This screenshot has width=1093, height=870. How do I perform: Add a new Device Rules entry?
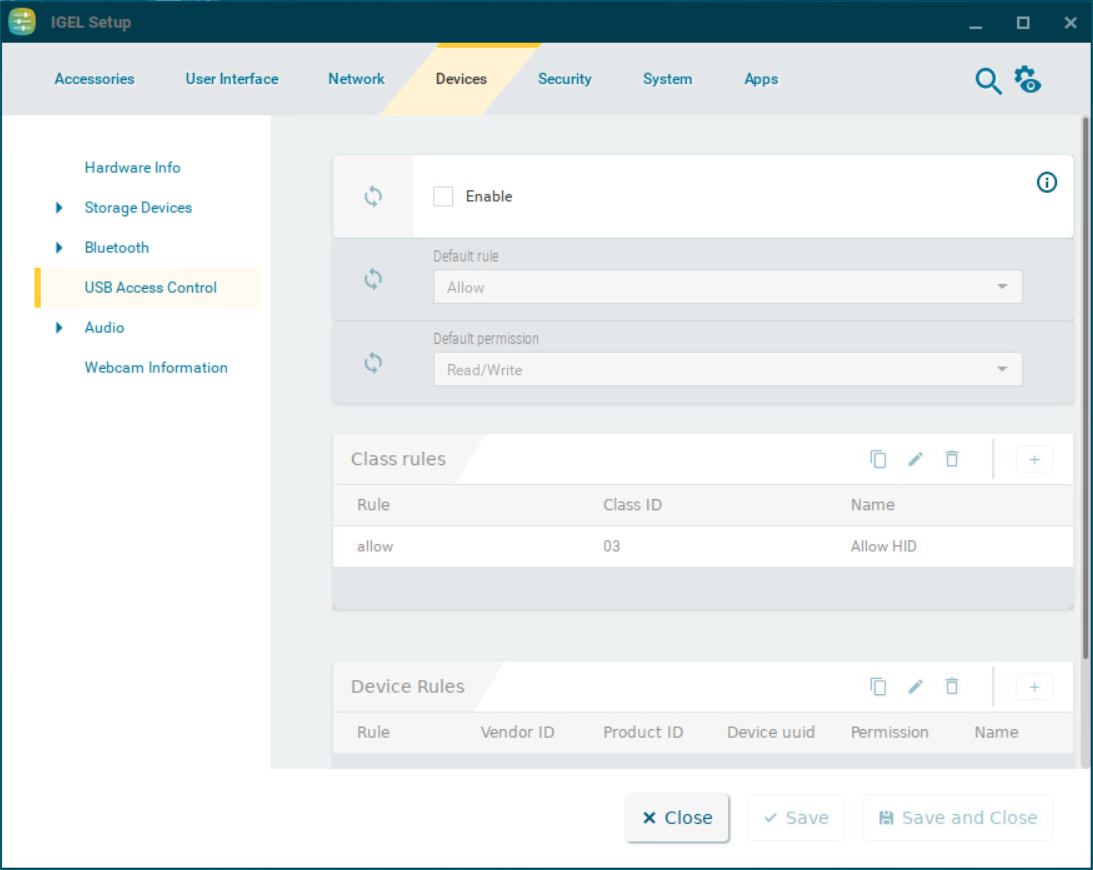click(x=1034, y=687)
